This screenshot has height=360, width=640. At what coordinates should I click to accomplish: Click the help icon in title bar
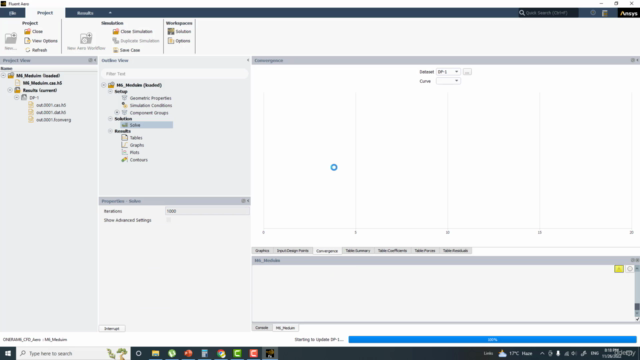(593, 13)
